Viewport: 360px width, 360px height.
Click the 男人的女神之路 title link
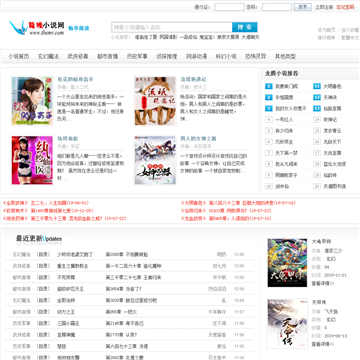[198, 138]
